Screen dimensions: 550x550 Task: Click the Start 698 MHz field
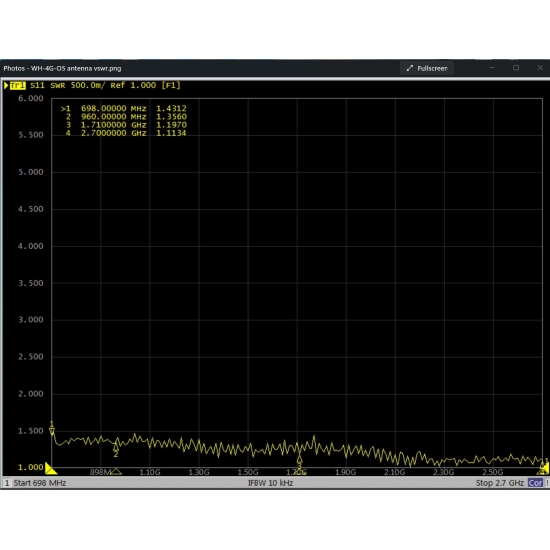40,483
